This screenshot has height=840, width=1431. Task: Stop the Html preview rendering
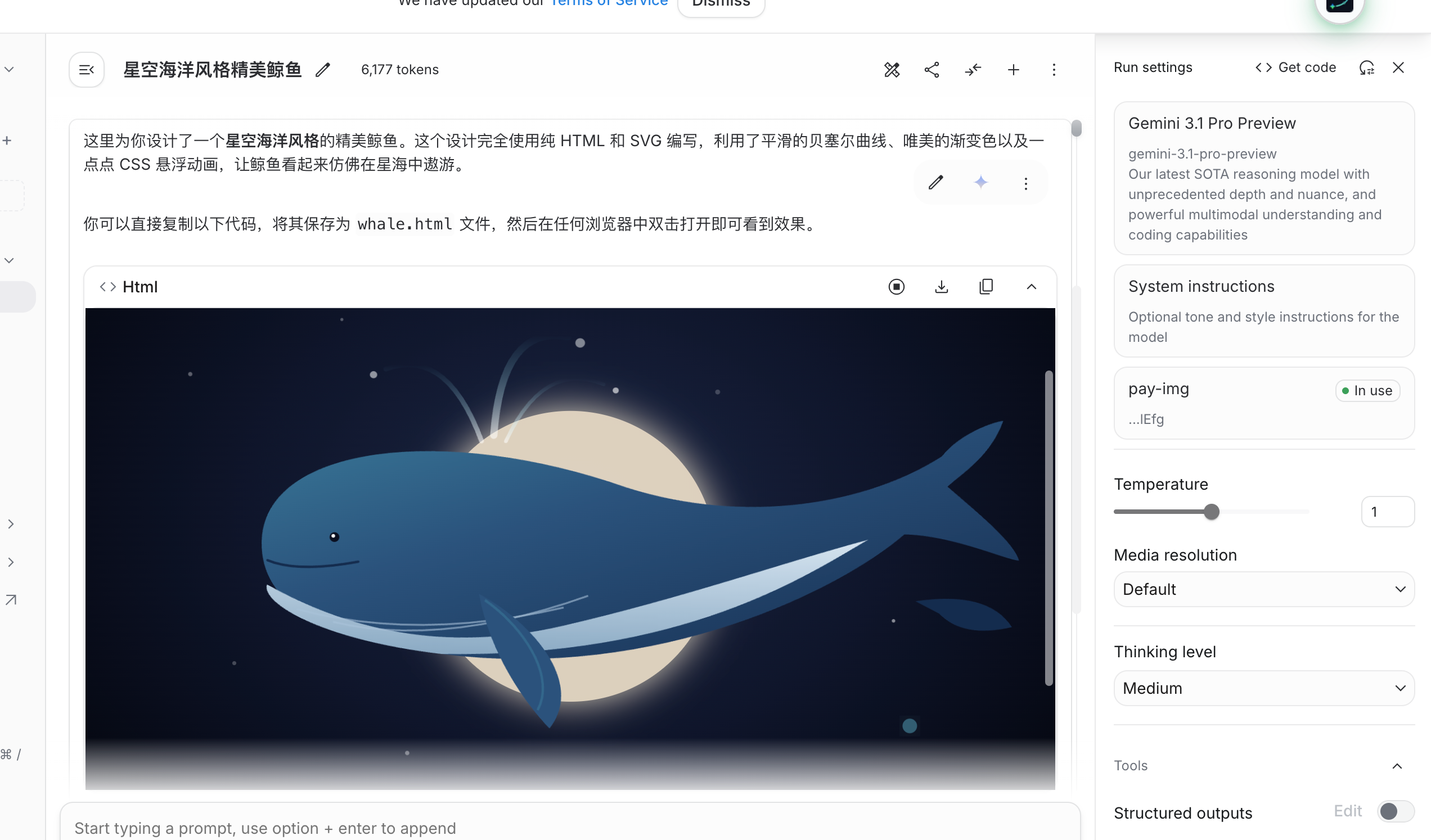[x=896, y=287]
